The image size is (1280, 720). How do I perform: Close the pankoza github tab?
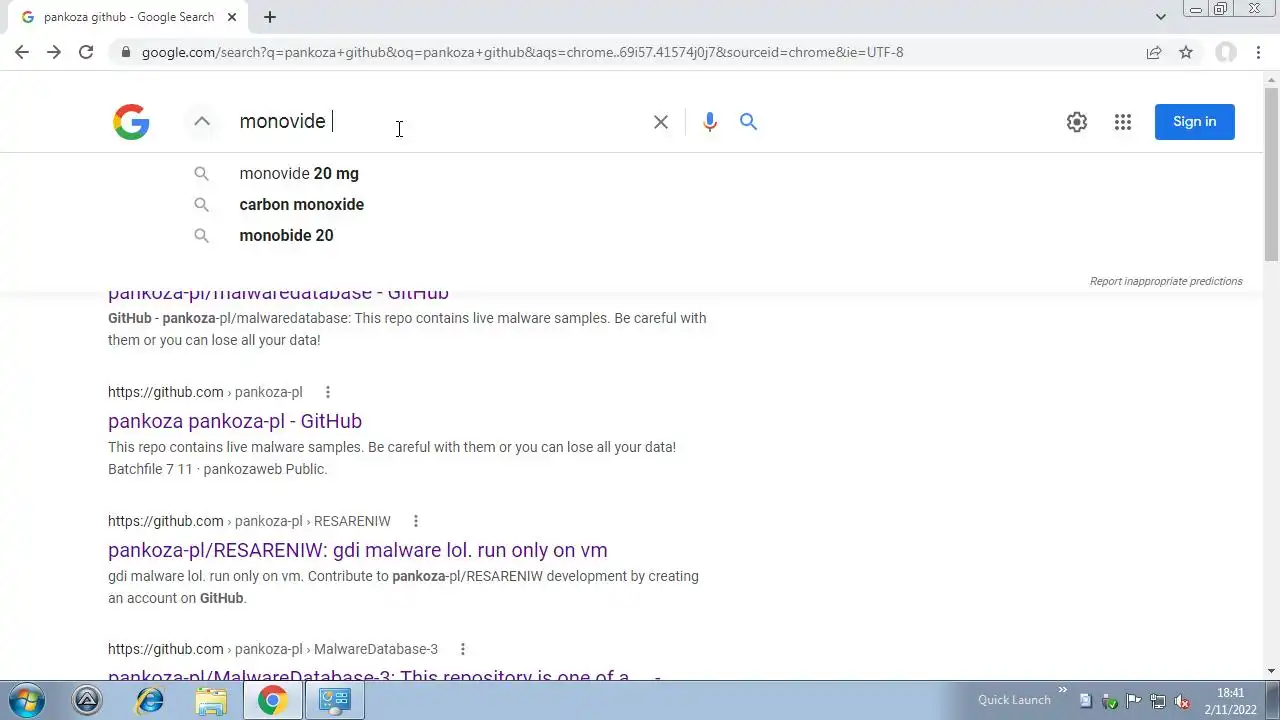tap(232, 17)
